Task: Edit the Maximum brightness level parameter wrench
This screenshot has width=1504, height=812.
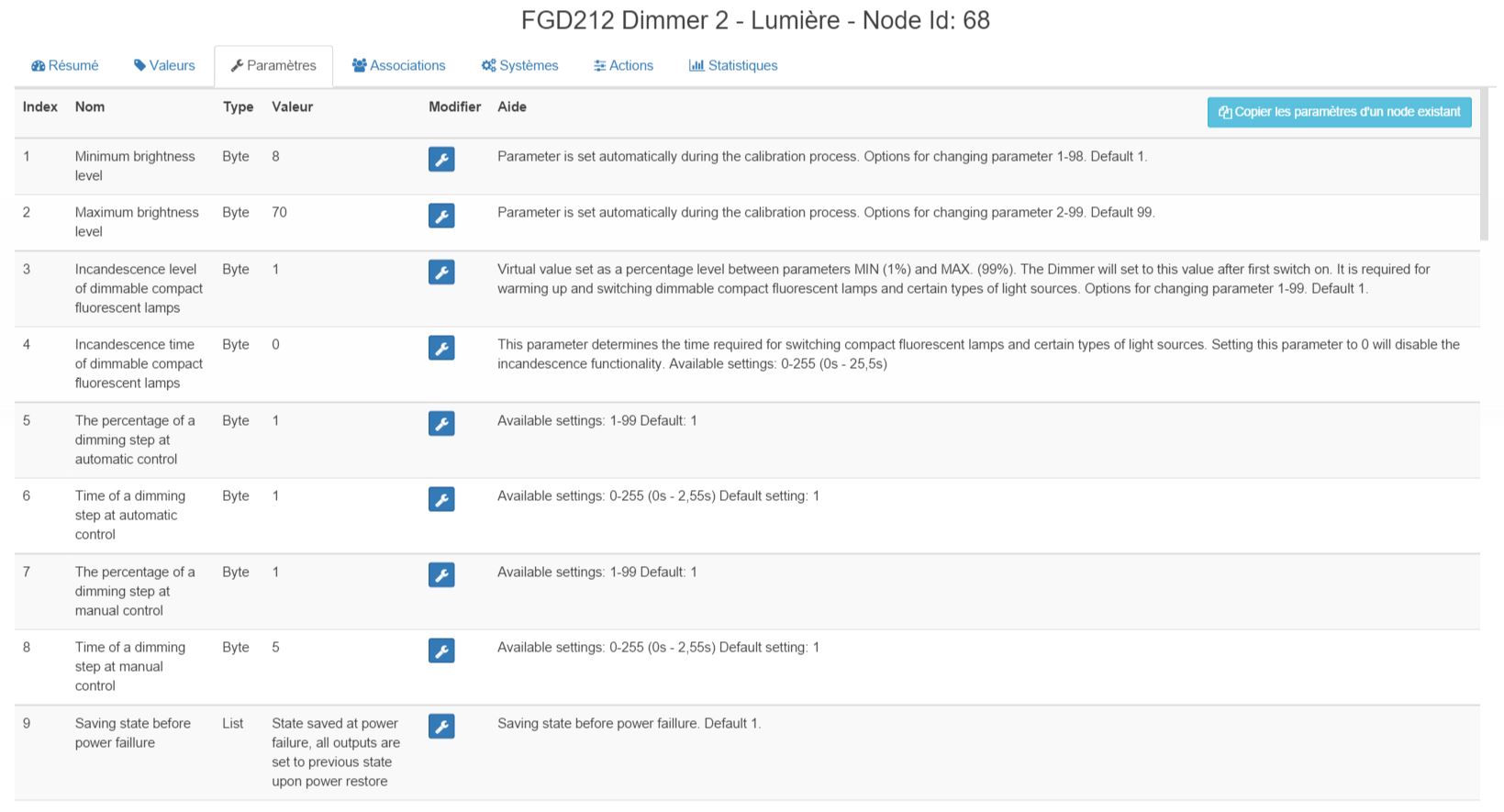Action: 441,216
